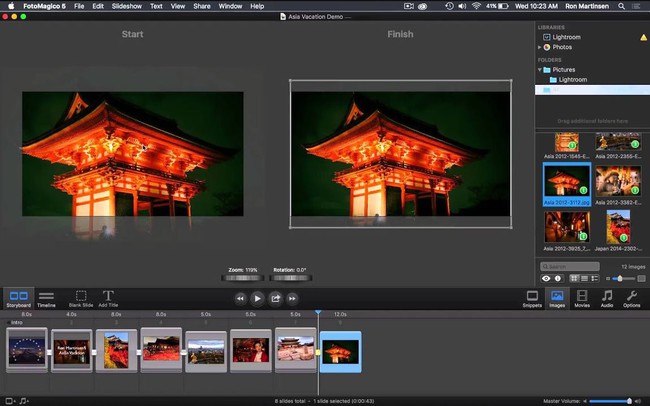Select the third storyboard slide

pos(116,351)
